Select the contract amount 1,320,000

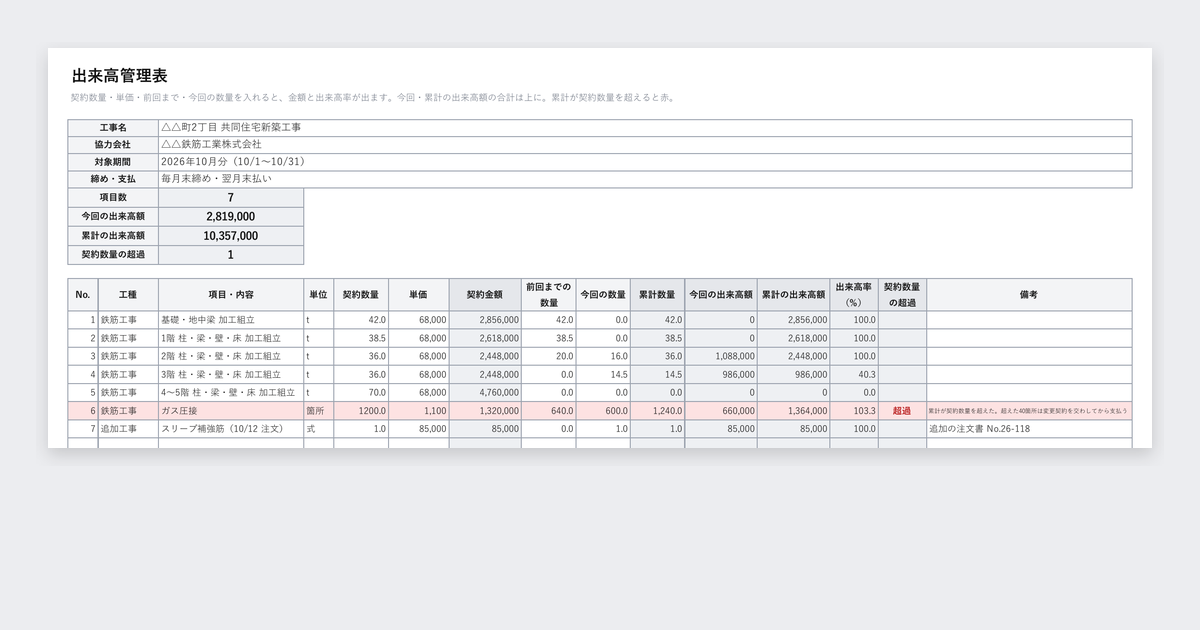pyautogui.click(x=485, y=410)
